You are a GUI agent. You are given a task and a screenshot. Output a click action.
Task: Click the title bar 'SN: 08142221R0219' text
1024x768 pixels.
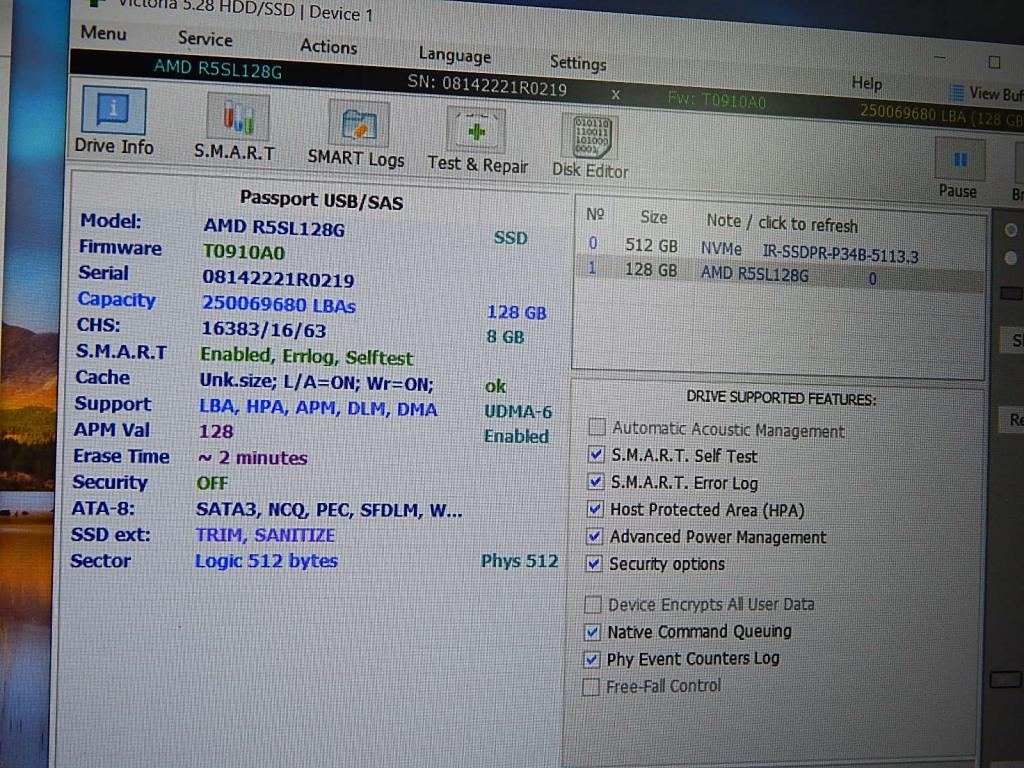(487, 86)
